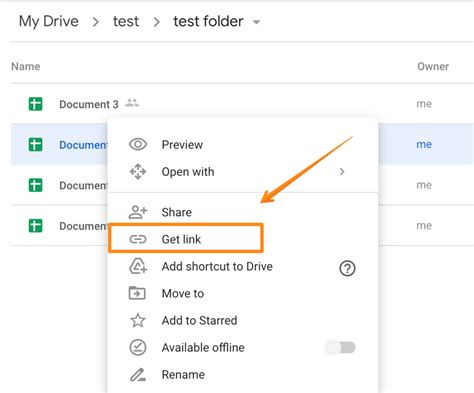The width and height of the screenshot is (474, 393).
Task: Click the shared people icon beside Document 3
Action: point(132,103)
